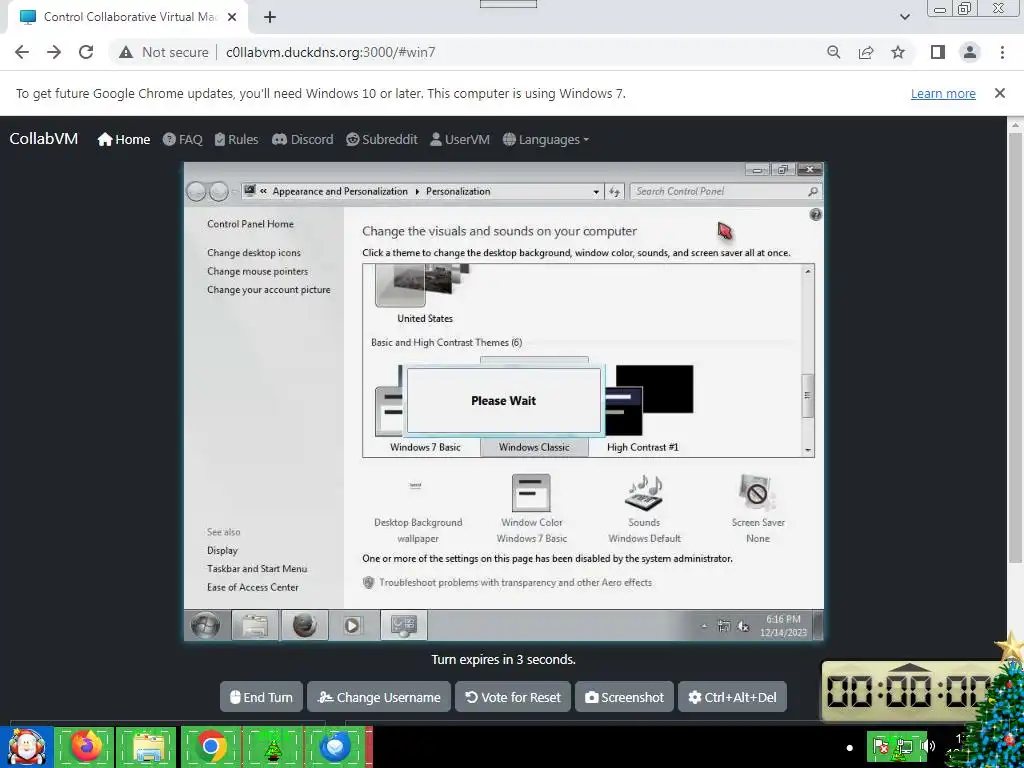Click the Control Panel help icon
Image resolution: width=1024 pixels, height=768 pixels.
coord(815,214)
